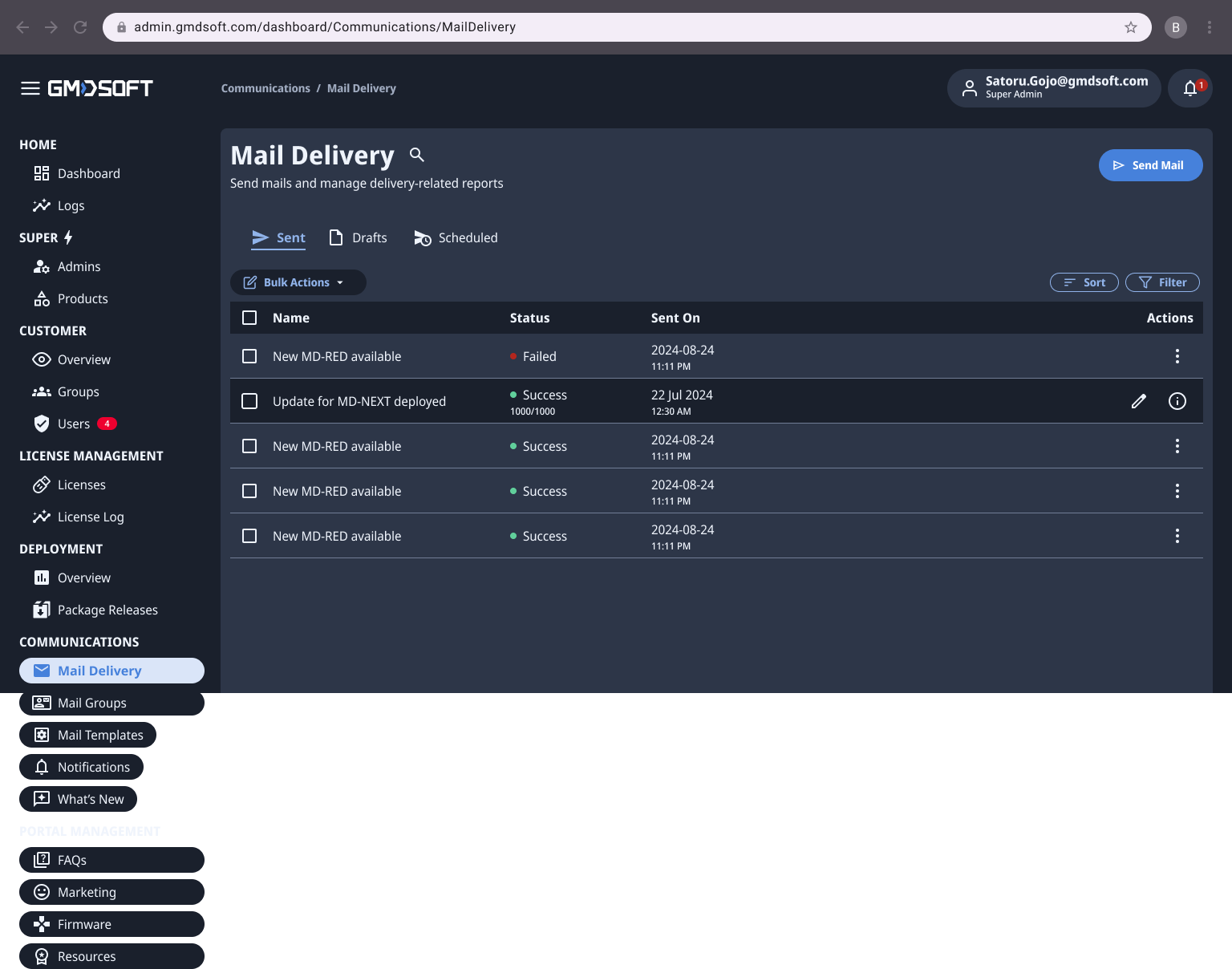Check the fourth row MD-RED checkbox

coord(249,491)
